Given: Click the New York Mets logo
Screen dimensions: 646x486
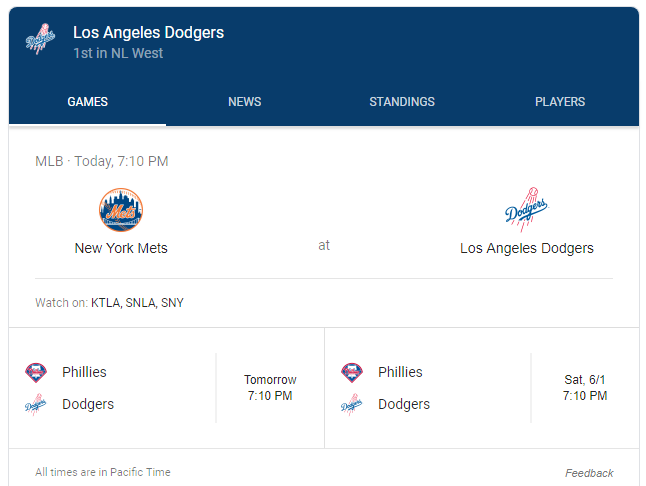Looking at the screenshot, I should point(121,209).
